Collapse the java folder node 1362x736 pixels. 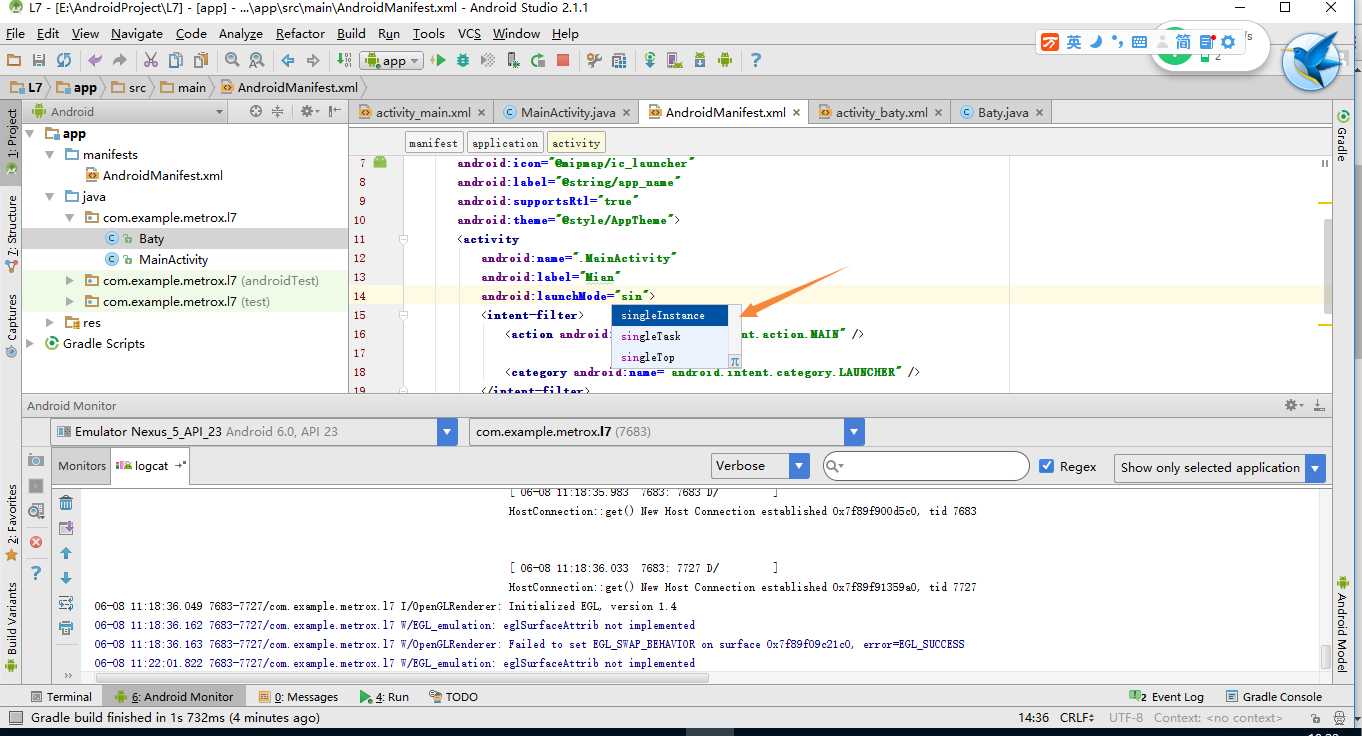click(x=50, y=197)
